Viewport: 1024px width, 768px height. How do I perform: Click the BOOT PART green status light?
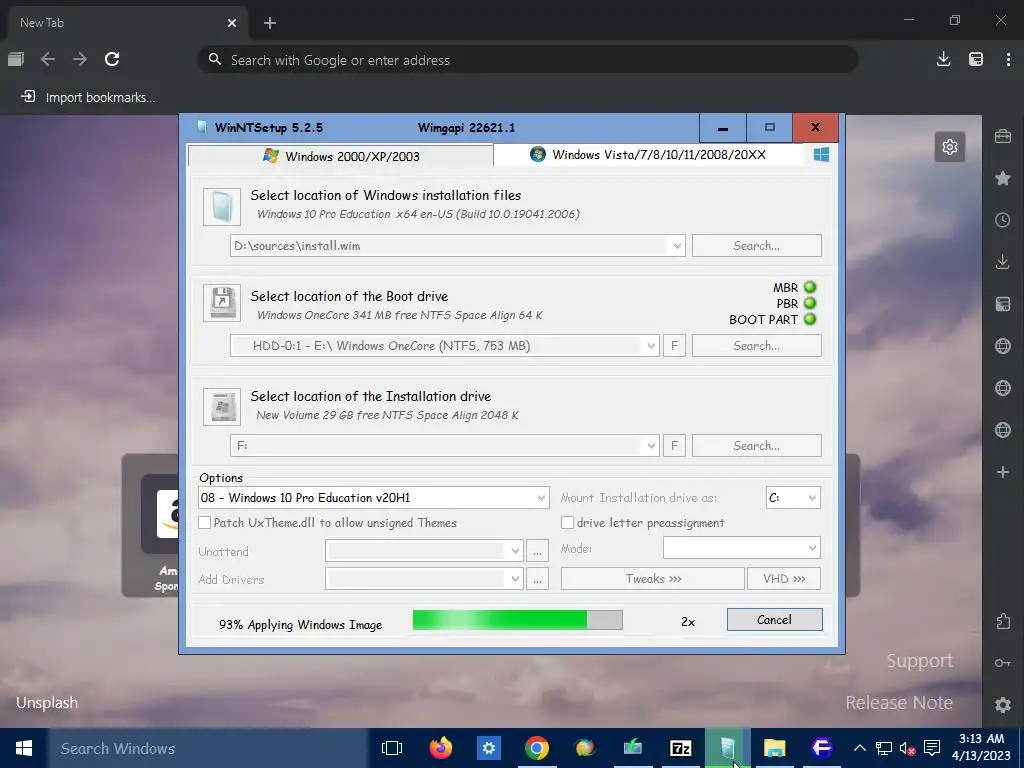(810, 319)
